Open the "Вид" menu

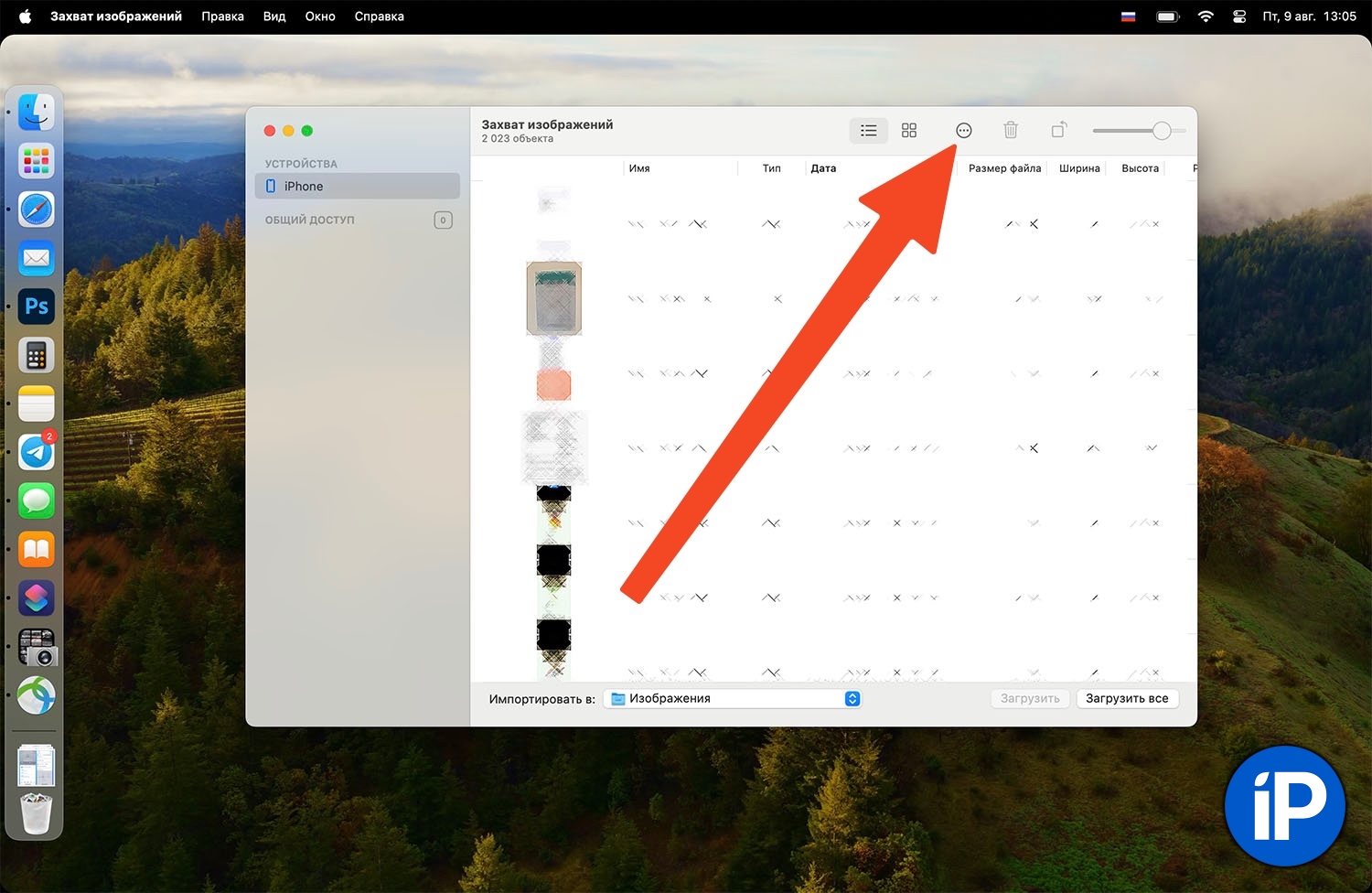(x=274, y=16)
